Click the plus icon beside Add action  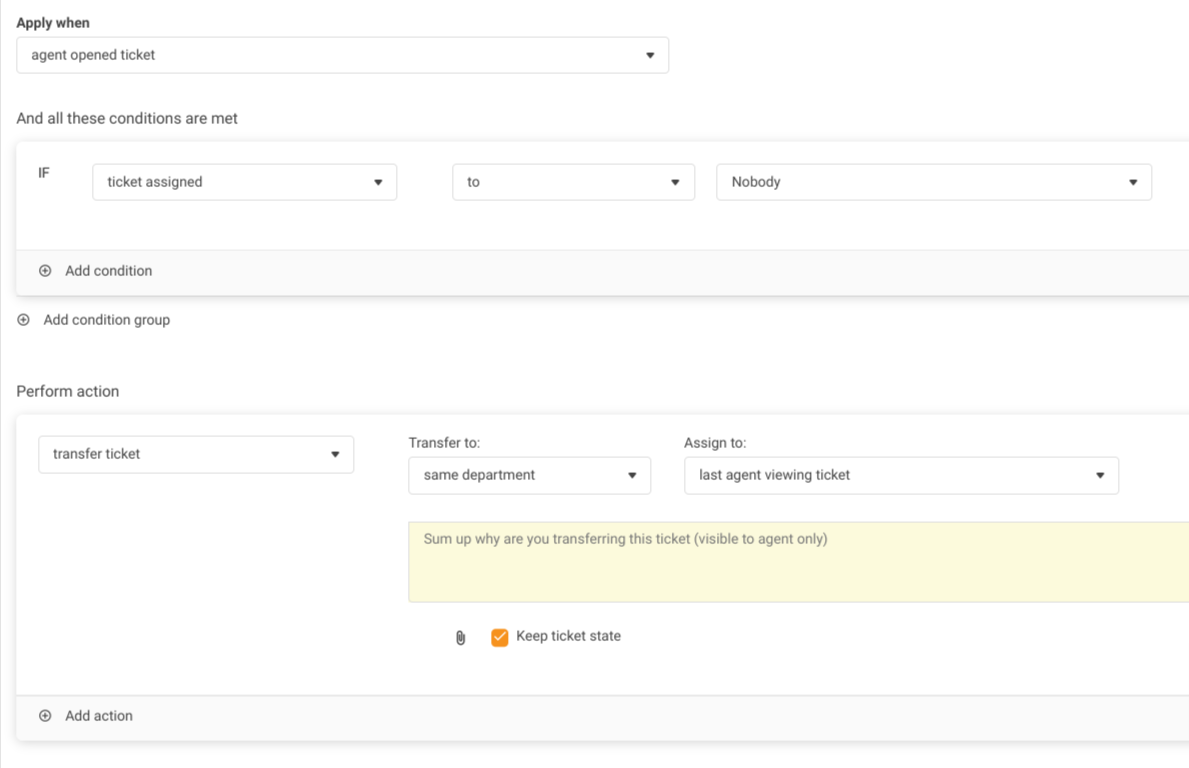(x=45, y=716)
